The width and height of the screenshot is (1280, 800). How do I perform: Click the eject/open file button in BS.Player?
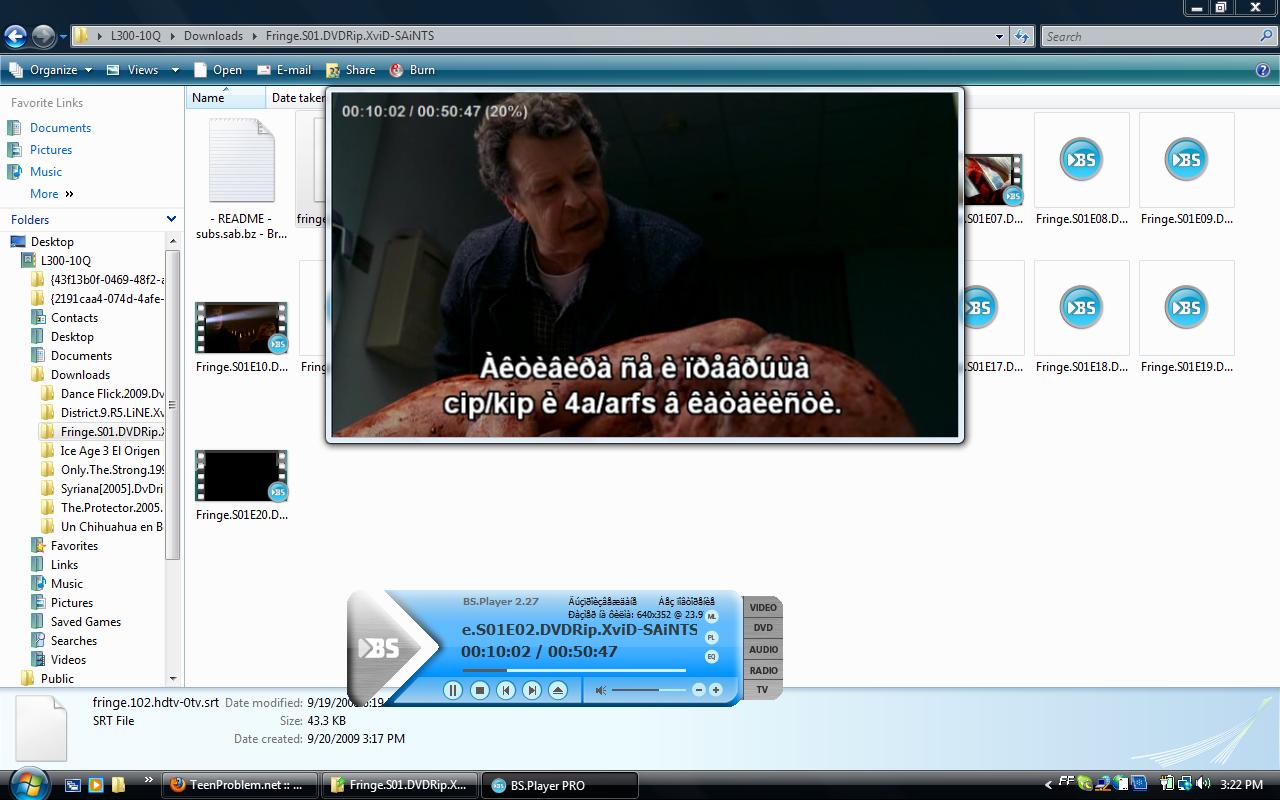[x=558, y=690]
